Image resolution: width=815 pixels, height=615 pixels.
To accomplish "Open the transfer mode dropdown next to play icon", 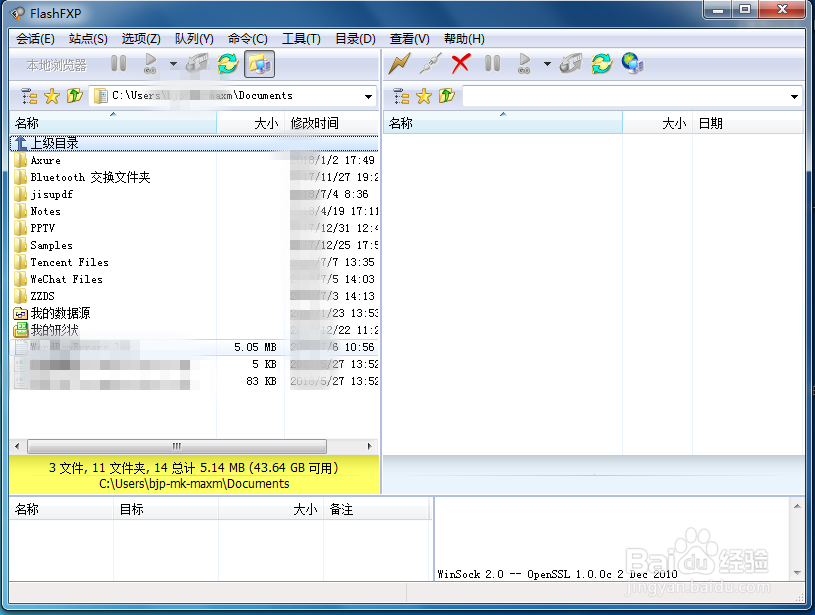I will click(171, 63).
